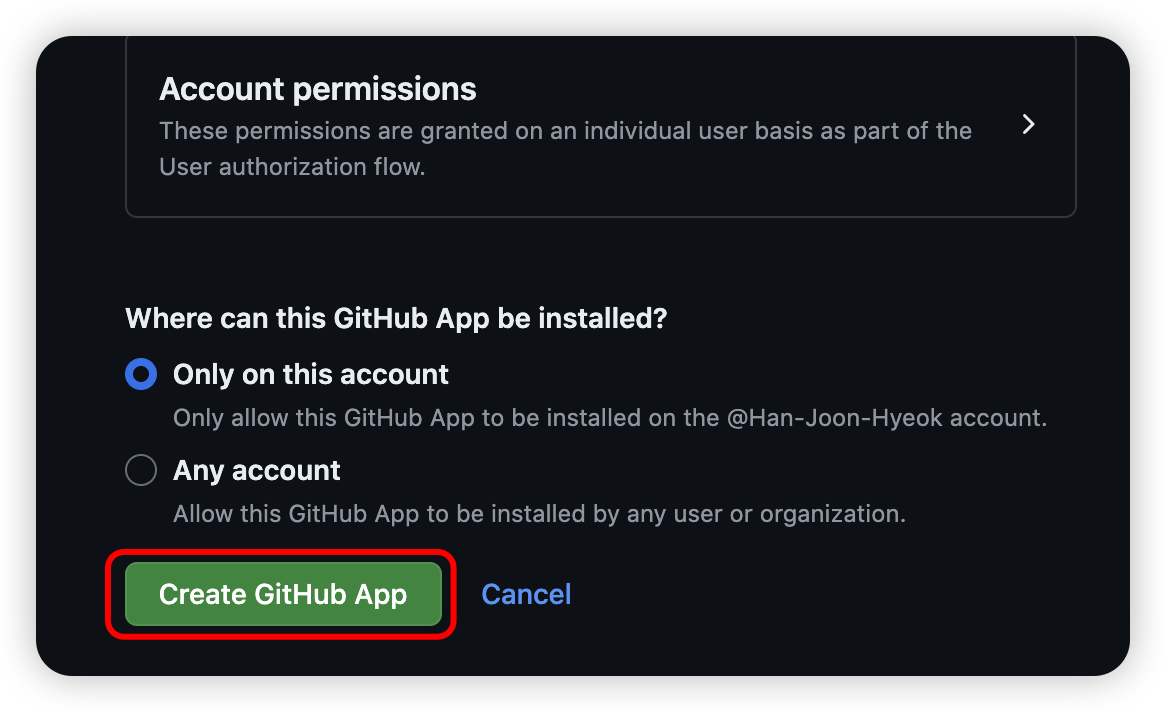This screenshot has width=1166, height=712.
Task: Click the "Any account" label text
Action: coord(256,470)
